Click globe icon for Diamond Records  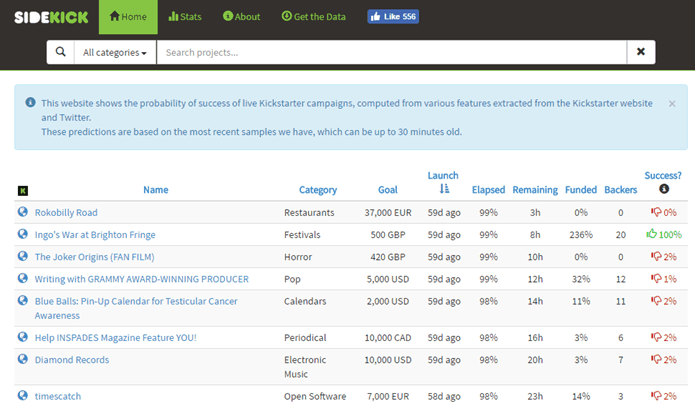pyautogui.click(x=23, y=359)
